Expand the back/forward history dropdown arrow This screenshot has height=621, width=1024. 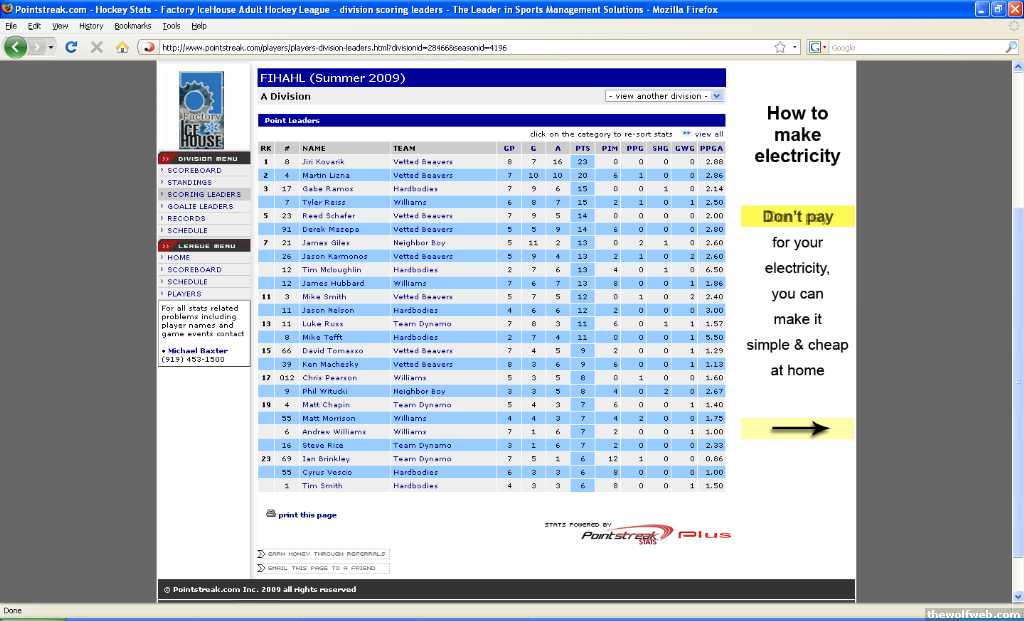[x=50, y=47]
